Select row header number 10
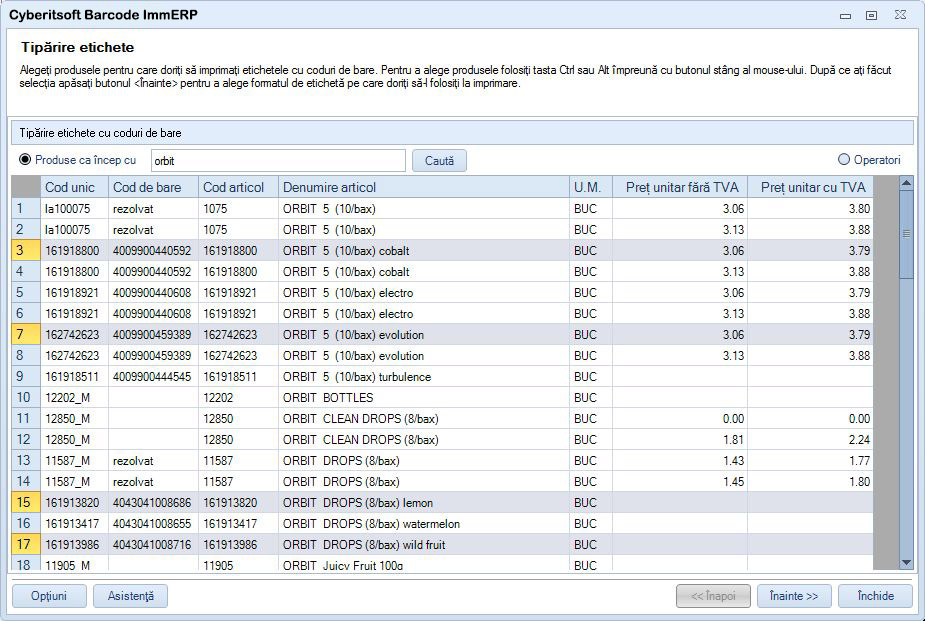Image resolution: width=925 pixels, height=621 pixels. point(26,397)
